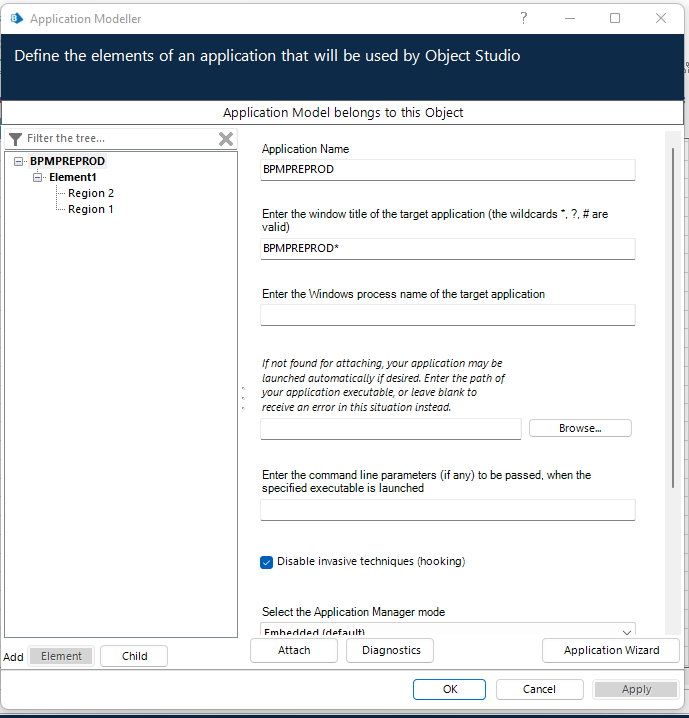
Task: Click the Diagnostics button
Action: 391,650
